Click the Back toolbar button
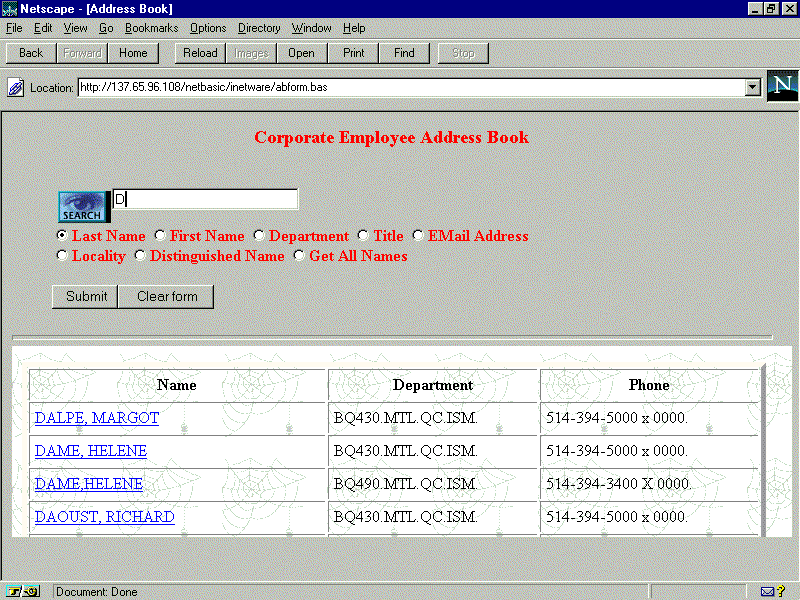Screen dimensions: 800x600 pyautogui.click(x=31, y=53)
